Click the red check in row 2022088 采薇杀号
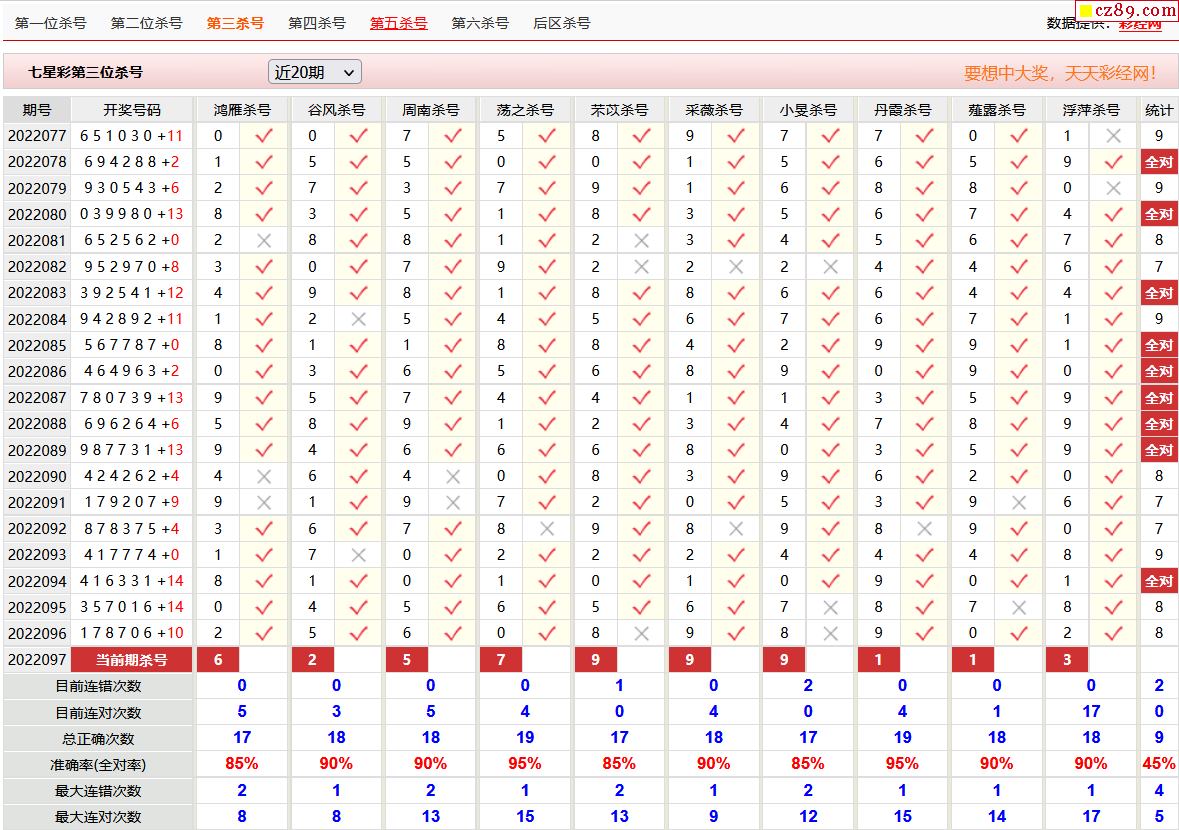 pyautogui.click(x=736, y=423)
